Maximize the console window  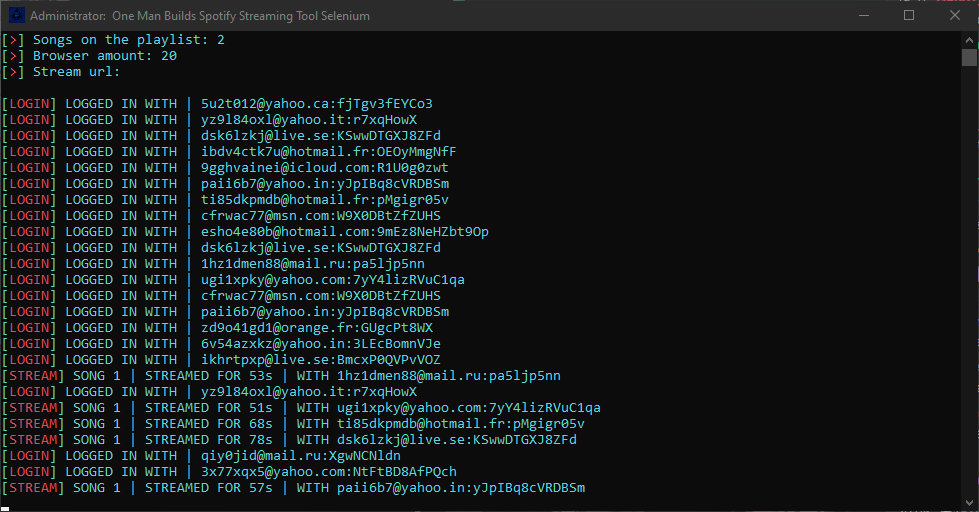click(x=909, y=16)
